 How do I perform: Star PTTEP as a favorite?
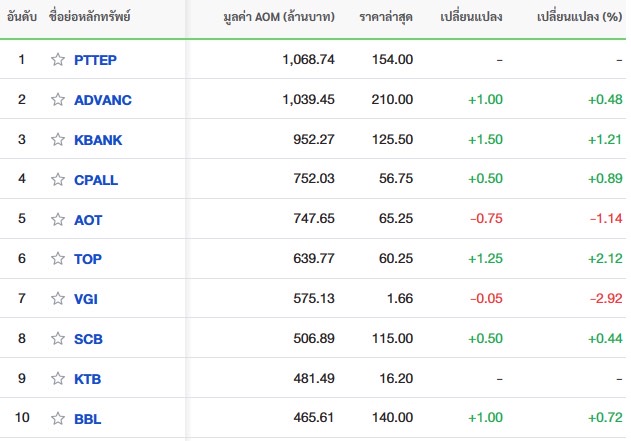click(58, 60)
